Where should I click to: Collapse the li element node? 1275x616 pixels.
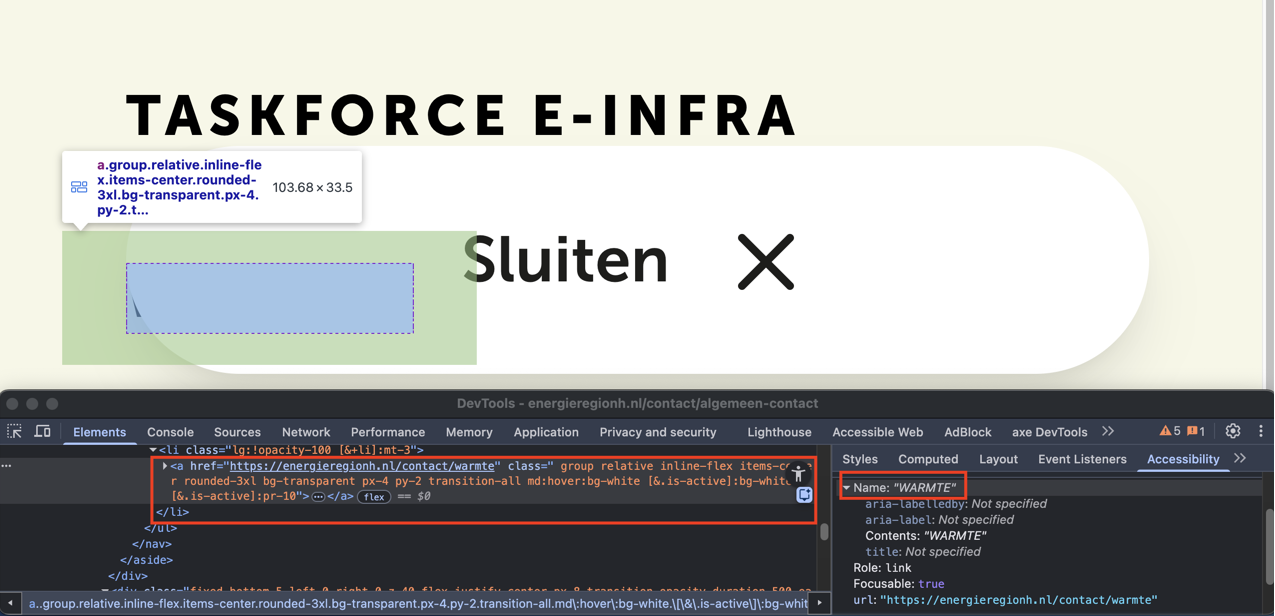(x=153, y=450)
